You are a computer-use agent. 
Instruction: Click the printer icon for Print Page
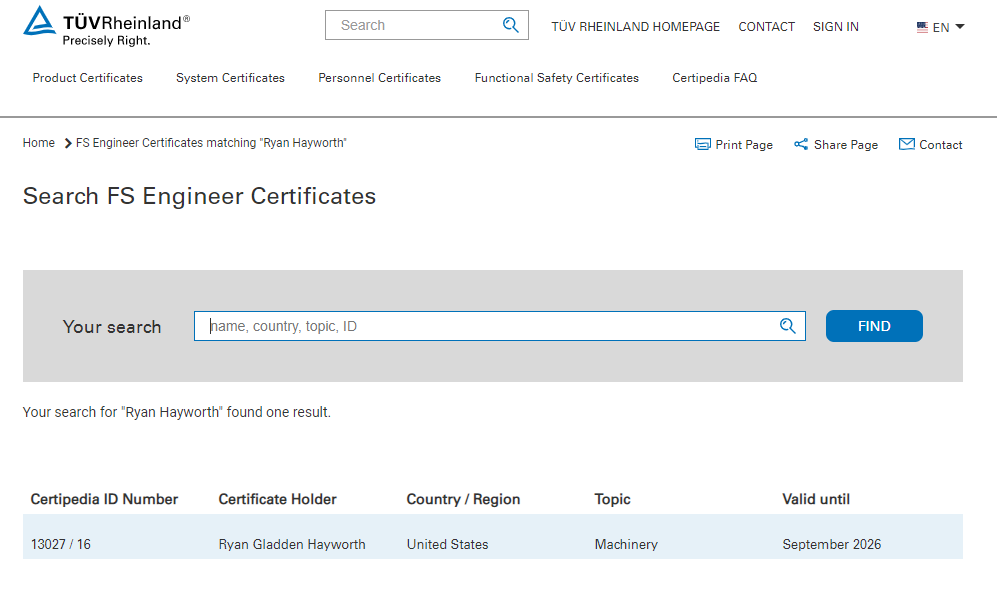pos(703,144)
